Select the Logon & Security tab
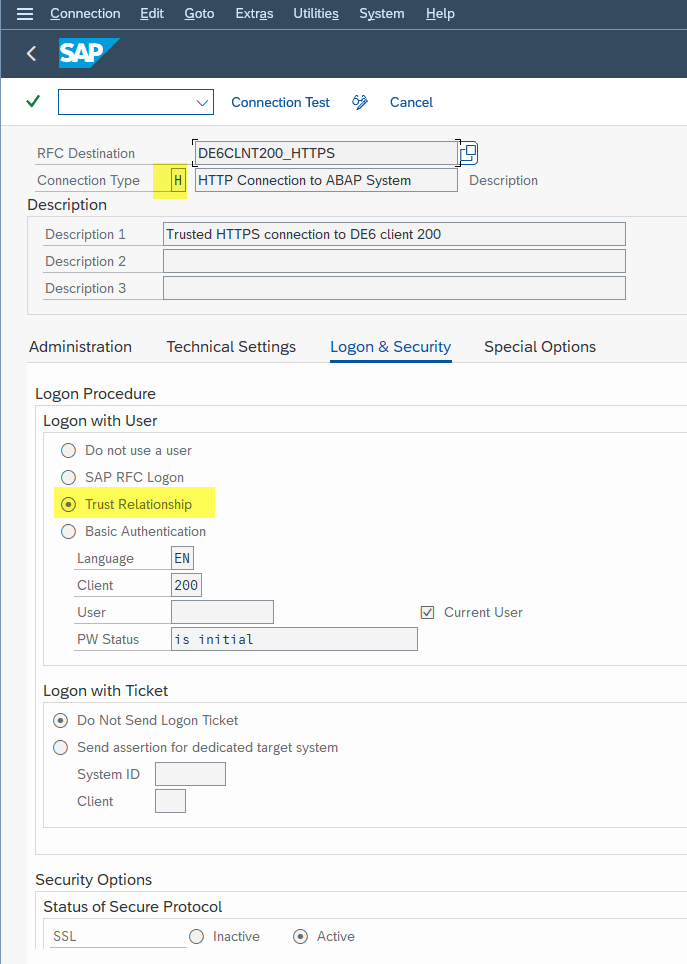Screen dimensions: 687x964 391,347
